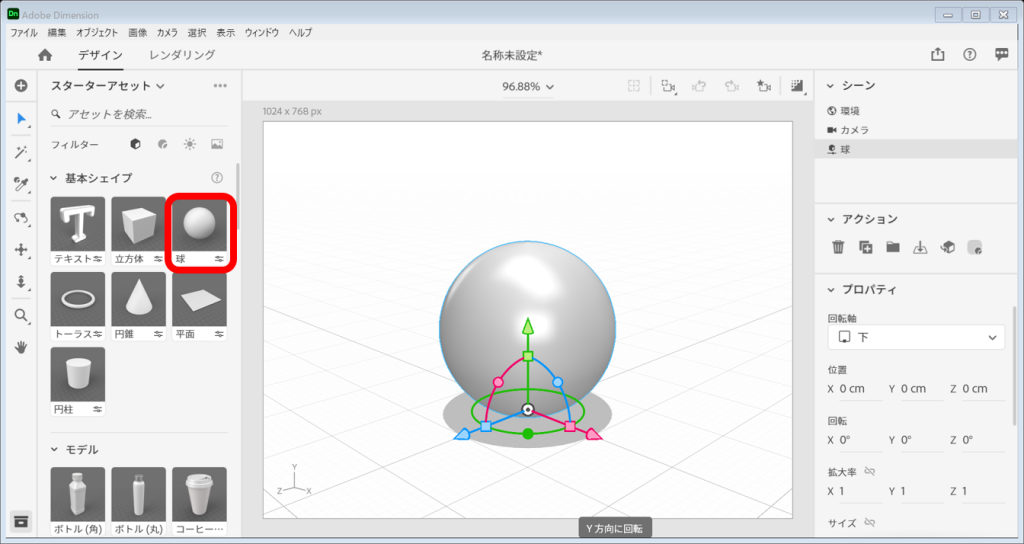Click the add content plus icon

[20, 86]
